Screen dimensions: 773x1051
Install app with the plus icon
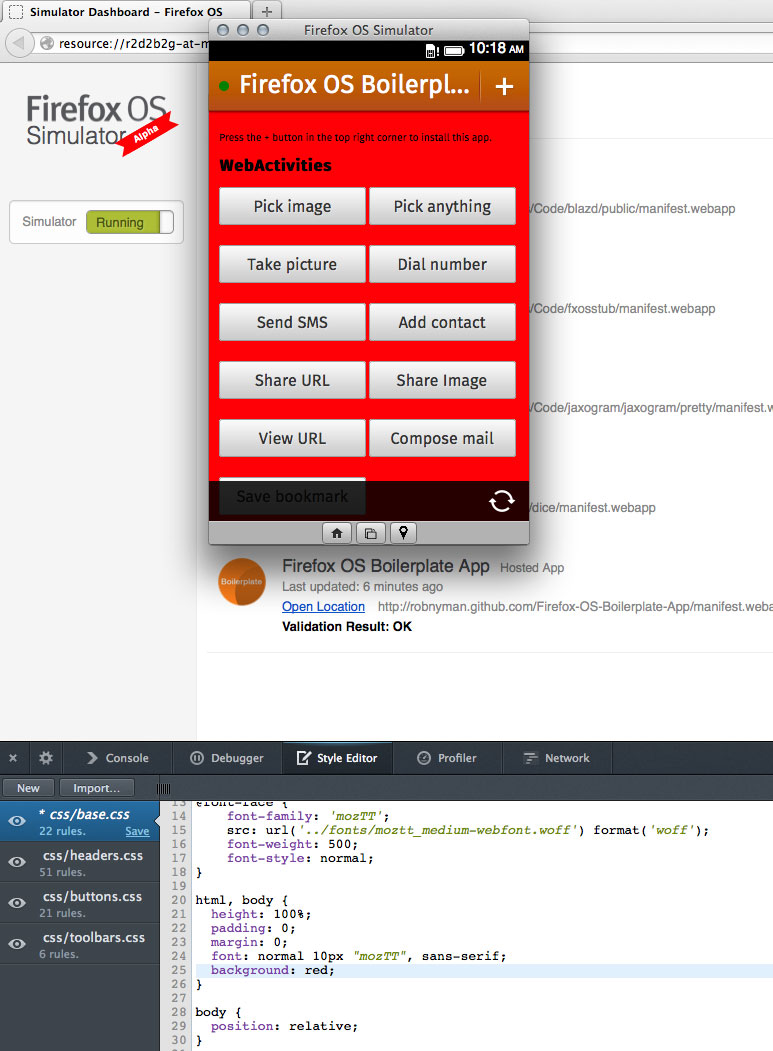click(504, 86)
